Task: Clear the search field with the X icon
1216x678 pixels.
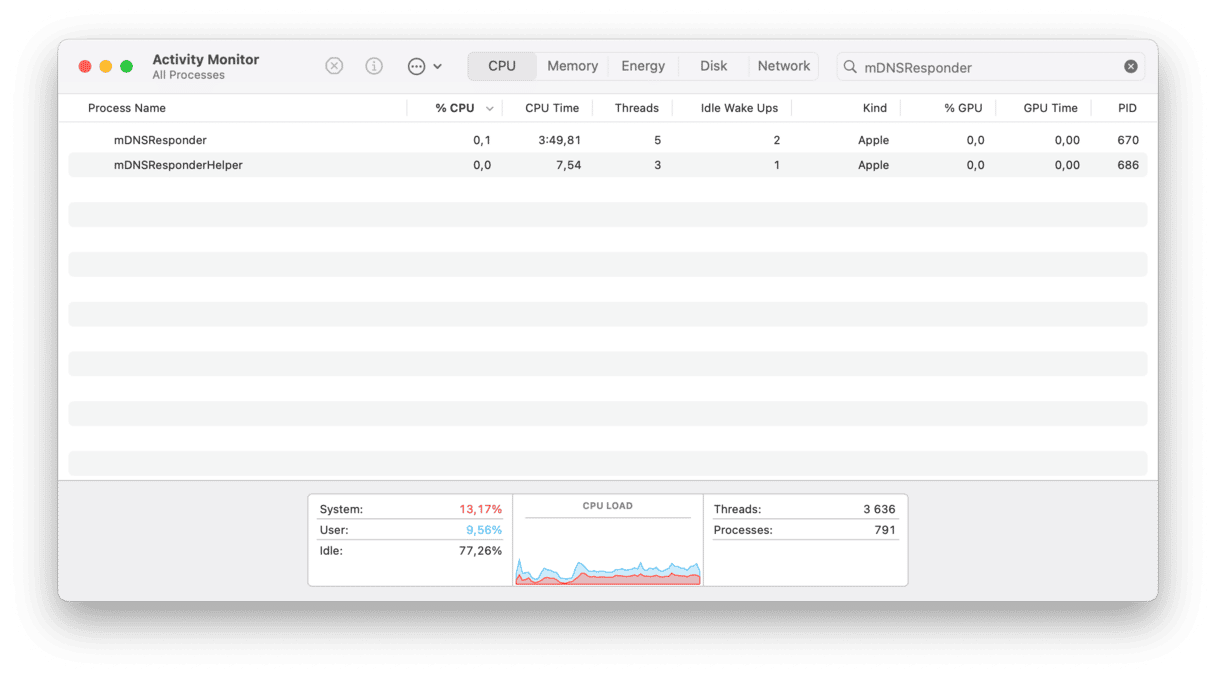Action: (1130, 67)
